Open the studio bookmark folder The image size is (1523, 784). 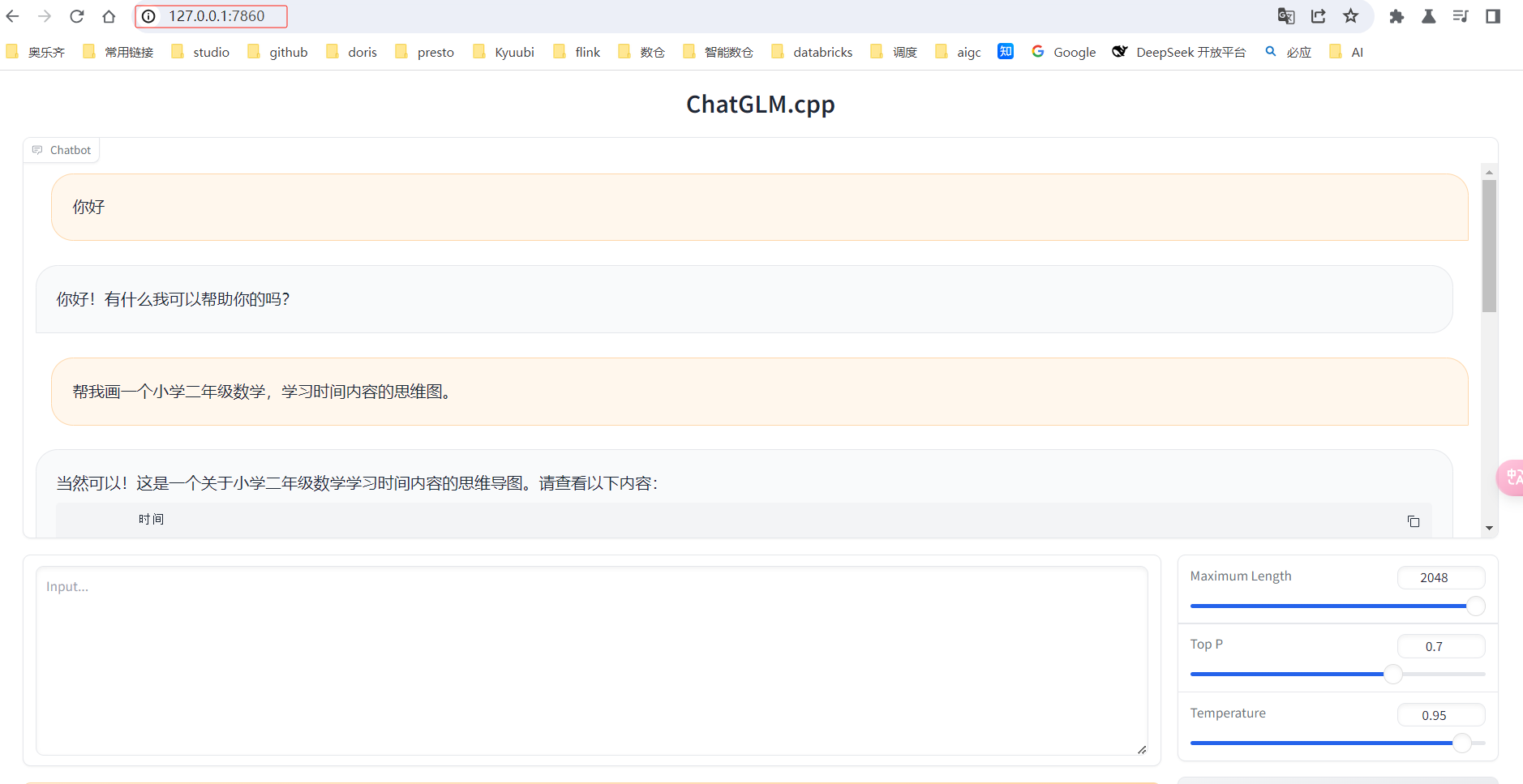(x=200, y=52)
